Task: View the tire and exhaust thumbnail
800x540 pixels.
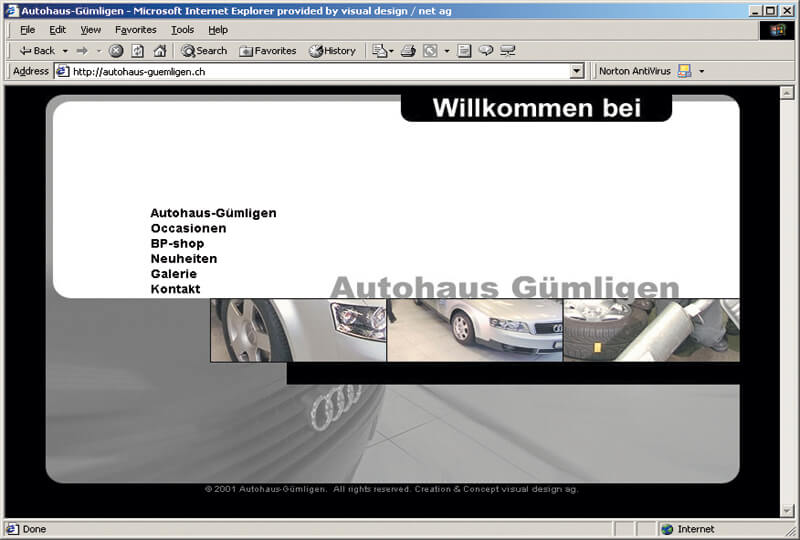Action: (652, 330)
